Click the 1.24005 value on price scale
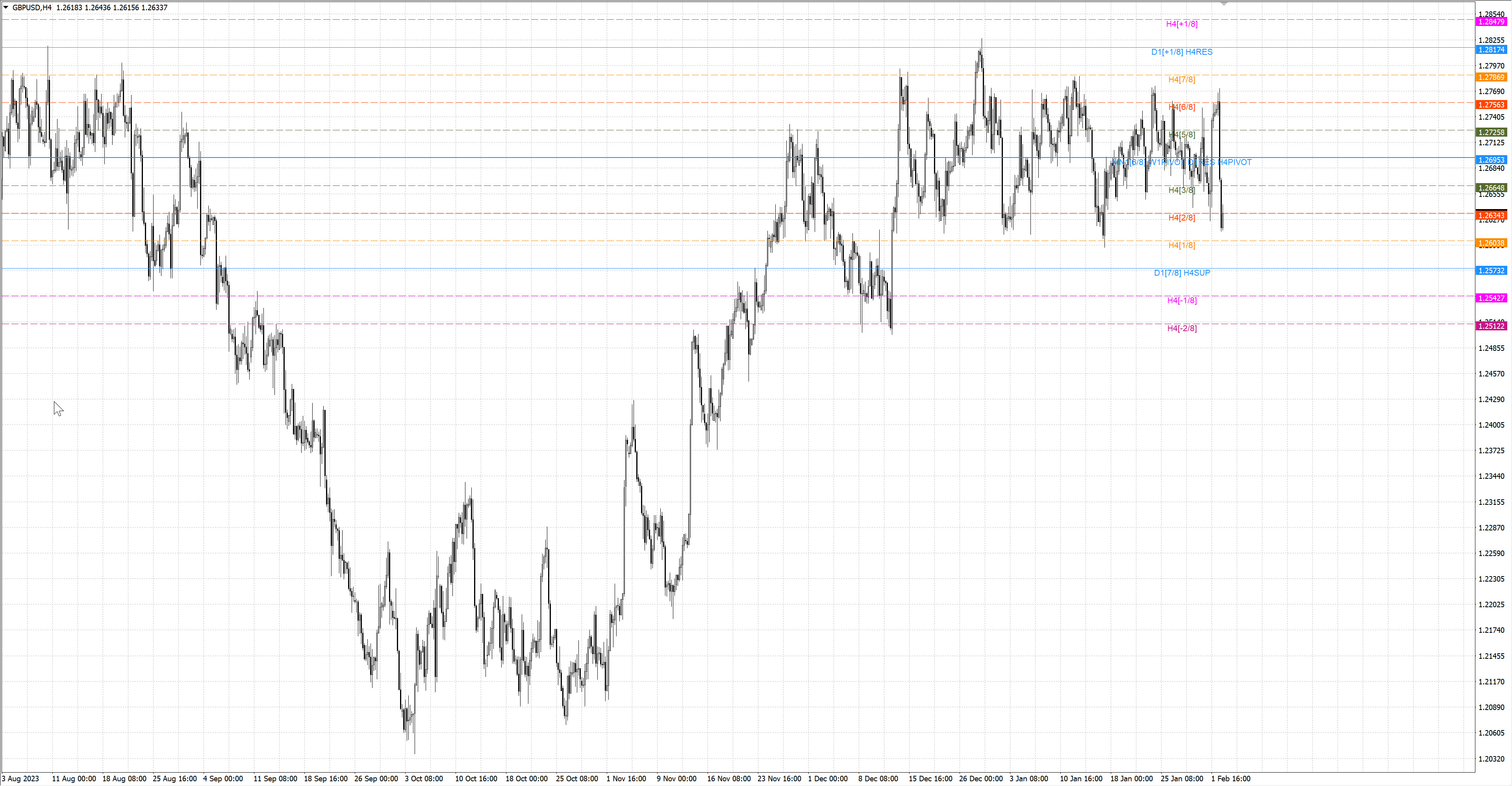 tap(1492, 425)
